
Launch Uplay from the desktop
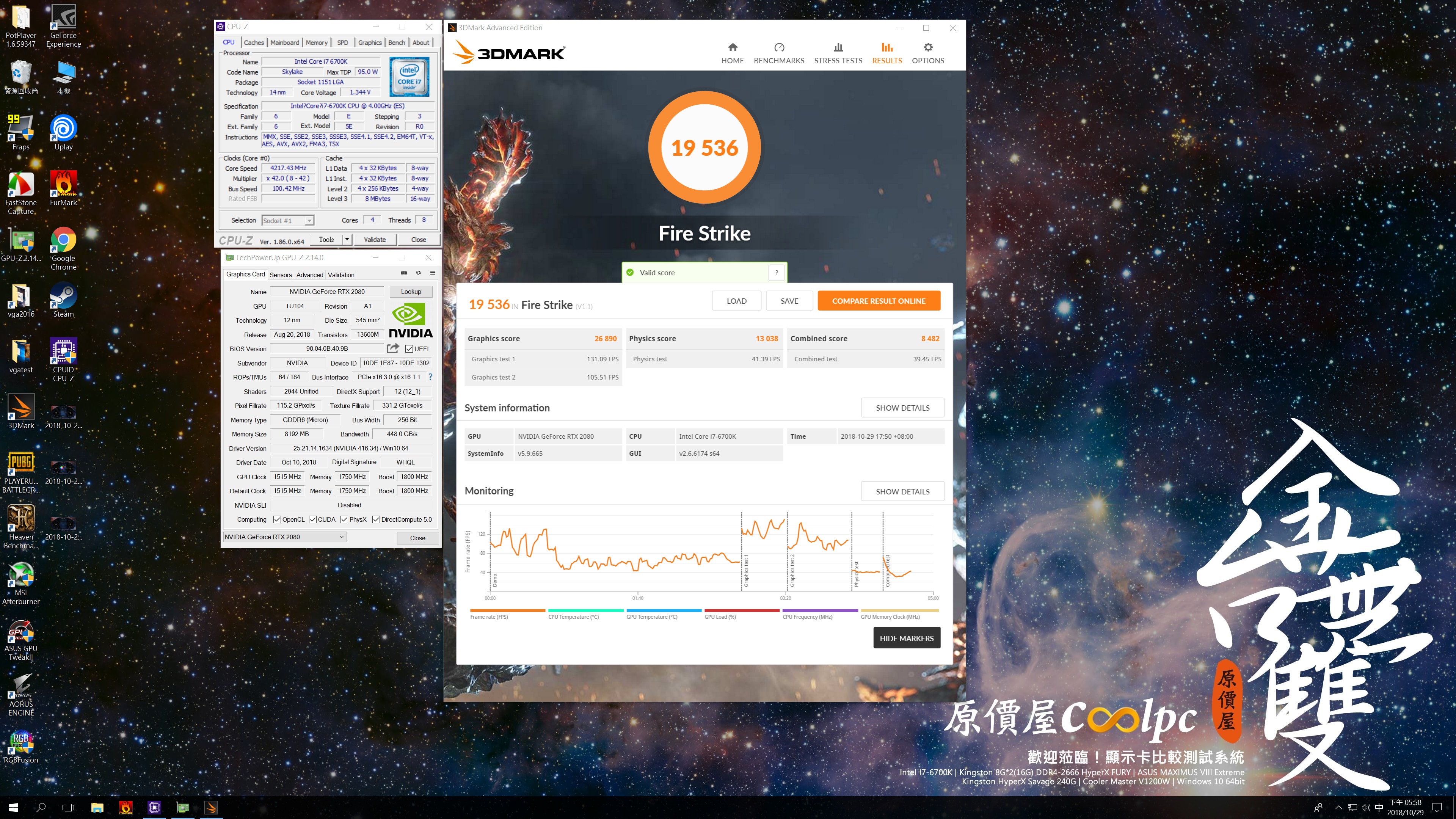coord(63,132)
